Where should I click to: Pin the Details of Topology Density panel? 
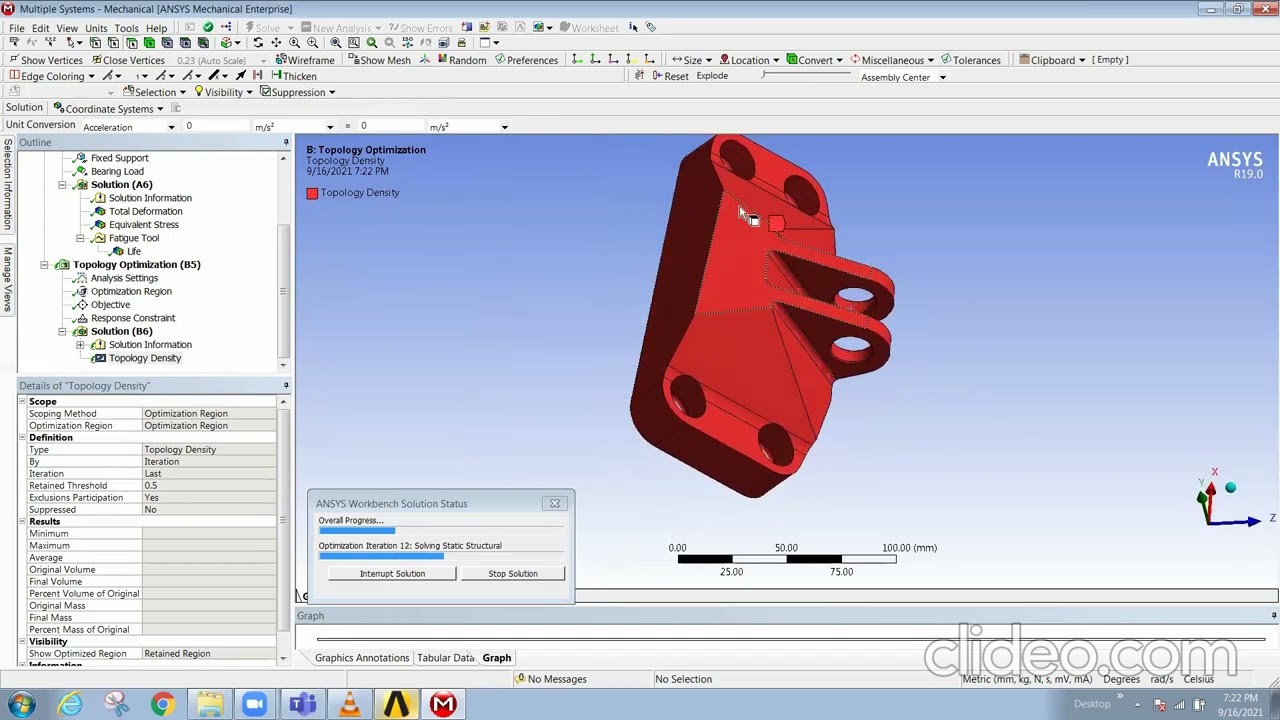click(x=286, y=386)
